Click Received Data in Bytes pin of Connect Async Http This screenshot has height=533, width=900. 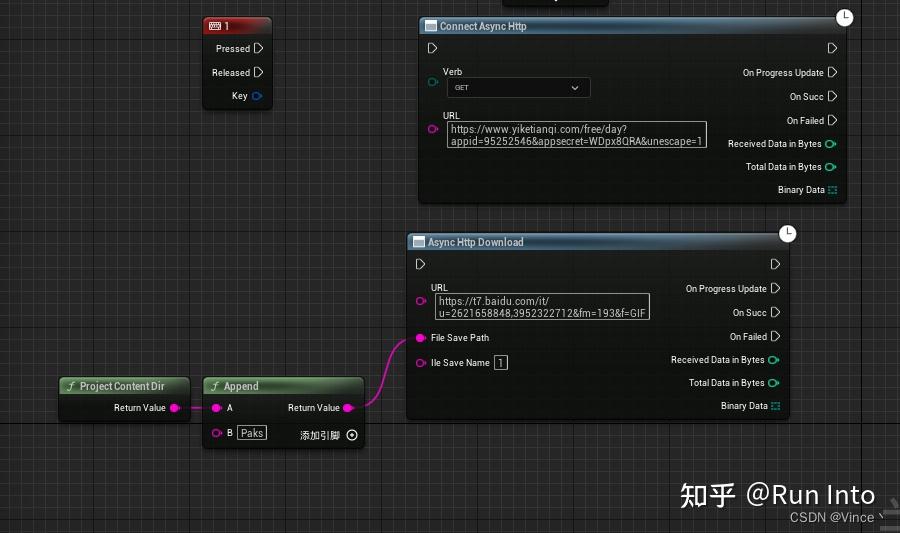click(831, 144)
